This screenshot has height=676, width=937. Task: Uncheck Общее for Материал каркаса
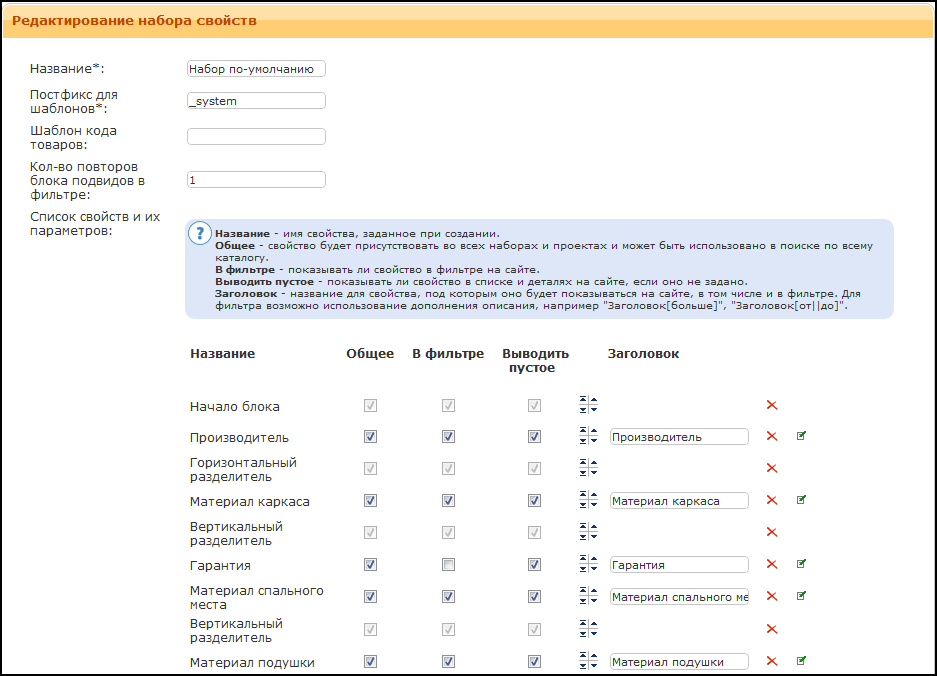370,500
